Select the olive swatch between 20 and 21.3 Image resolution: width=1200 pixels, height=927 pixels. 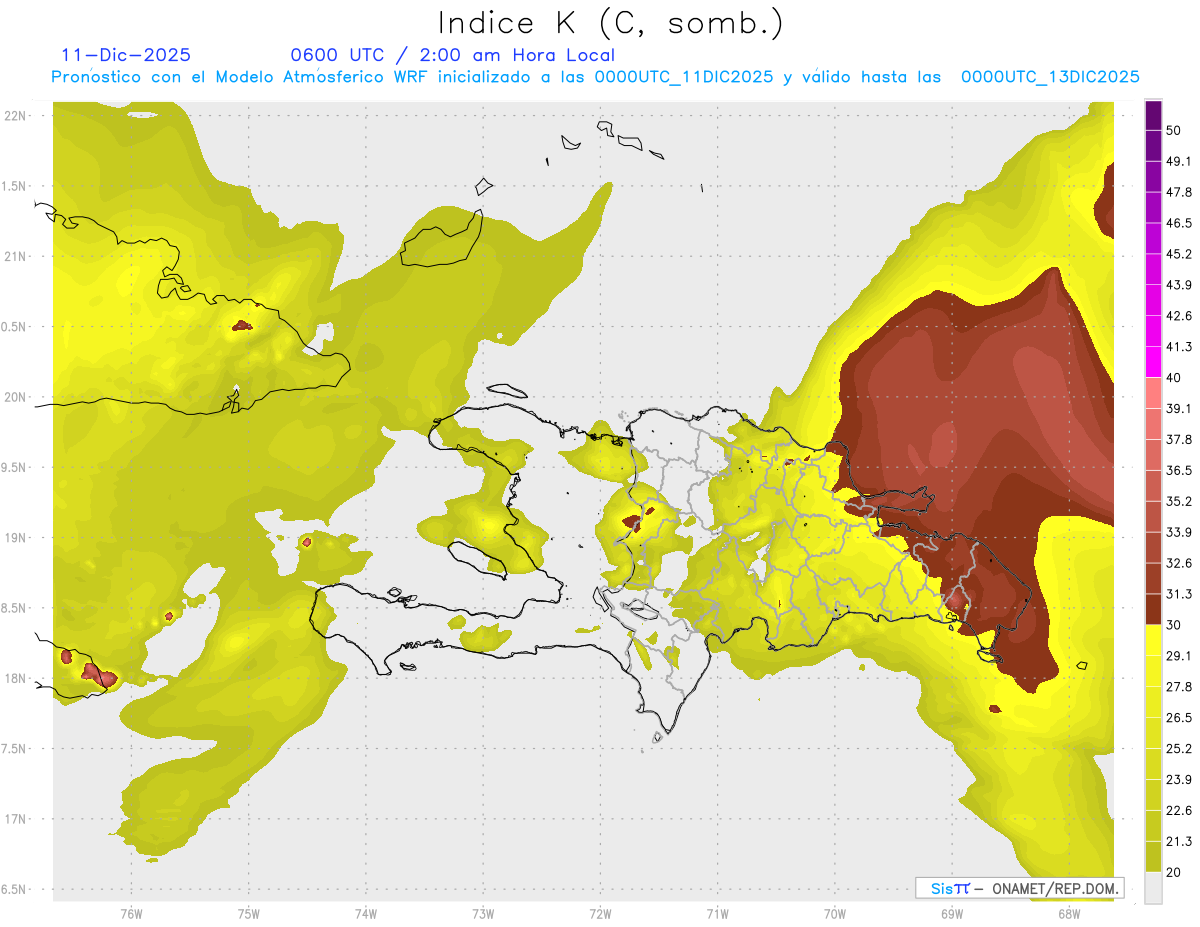tap(1153, 857)
